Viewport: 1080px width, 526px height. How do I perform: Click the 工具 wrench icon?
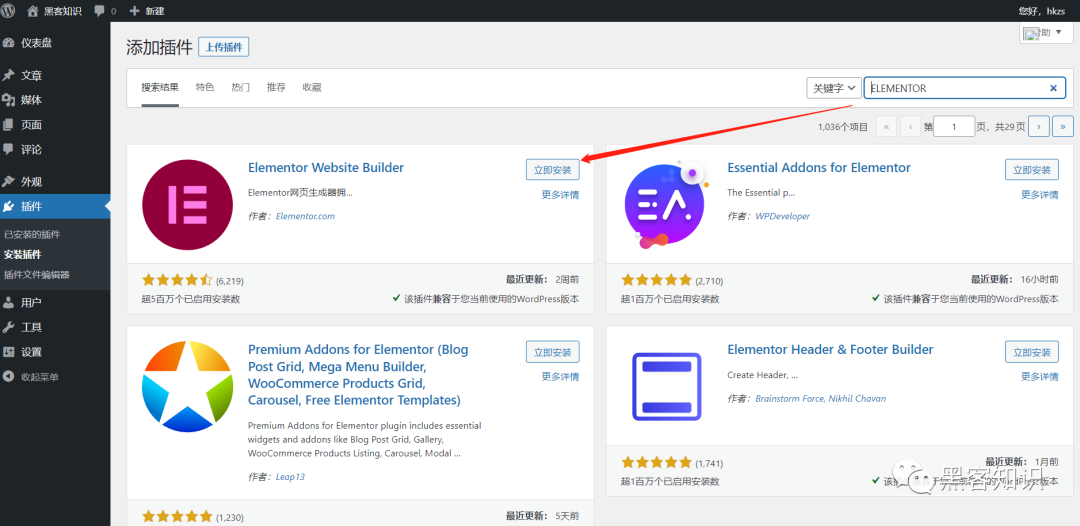(9, 327)
